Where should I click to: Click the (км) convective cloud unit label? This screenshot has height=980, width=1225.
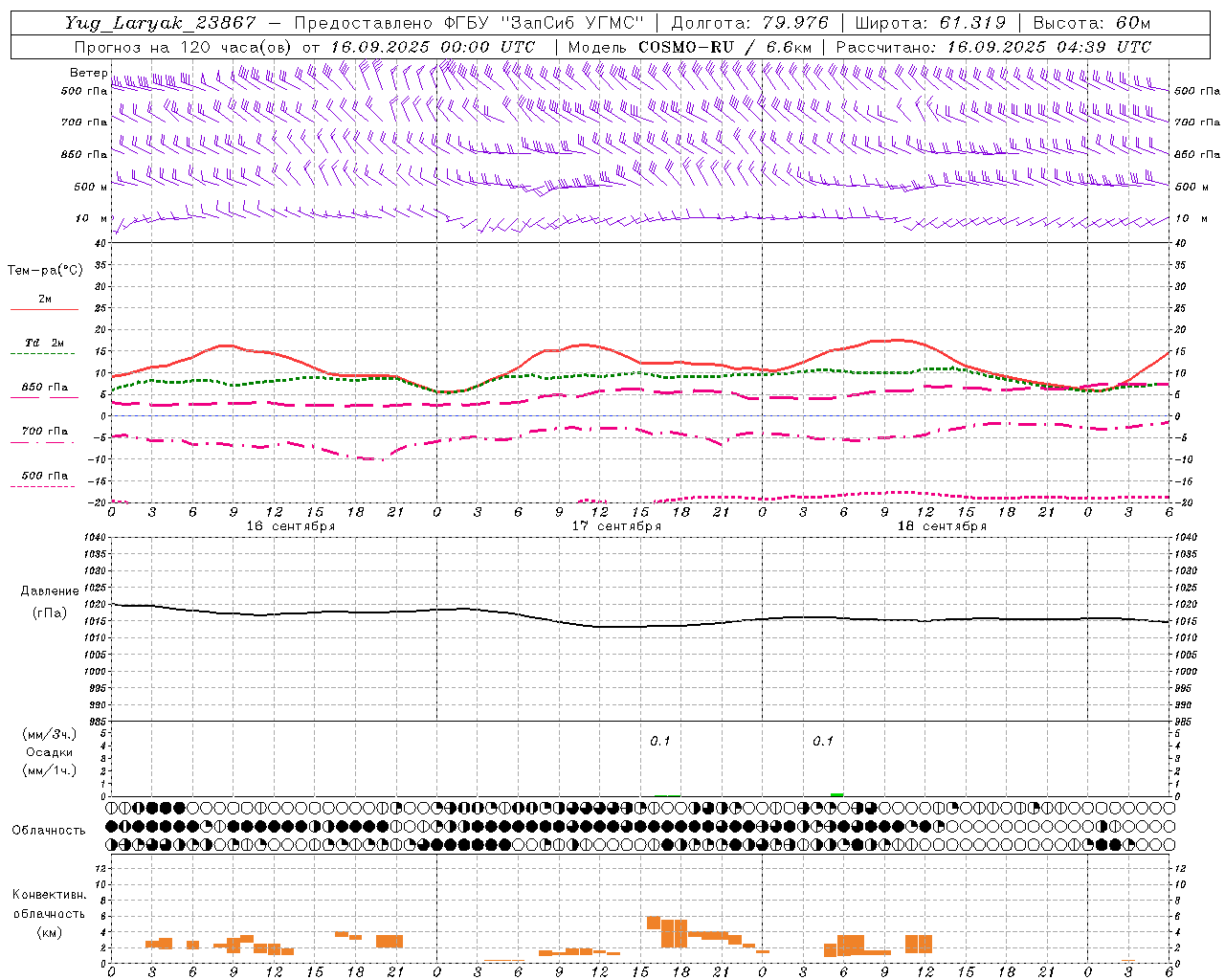pyautogui.click(x=49, y=932)
